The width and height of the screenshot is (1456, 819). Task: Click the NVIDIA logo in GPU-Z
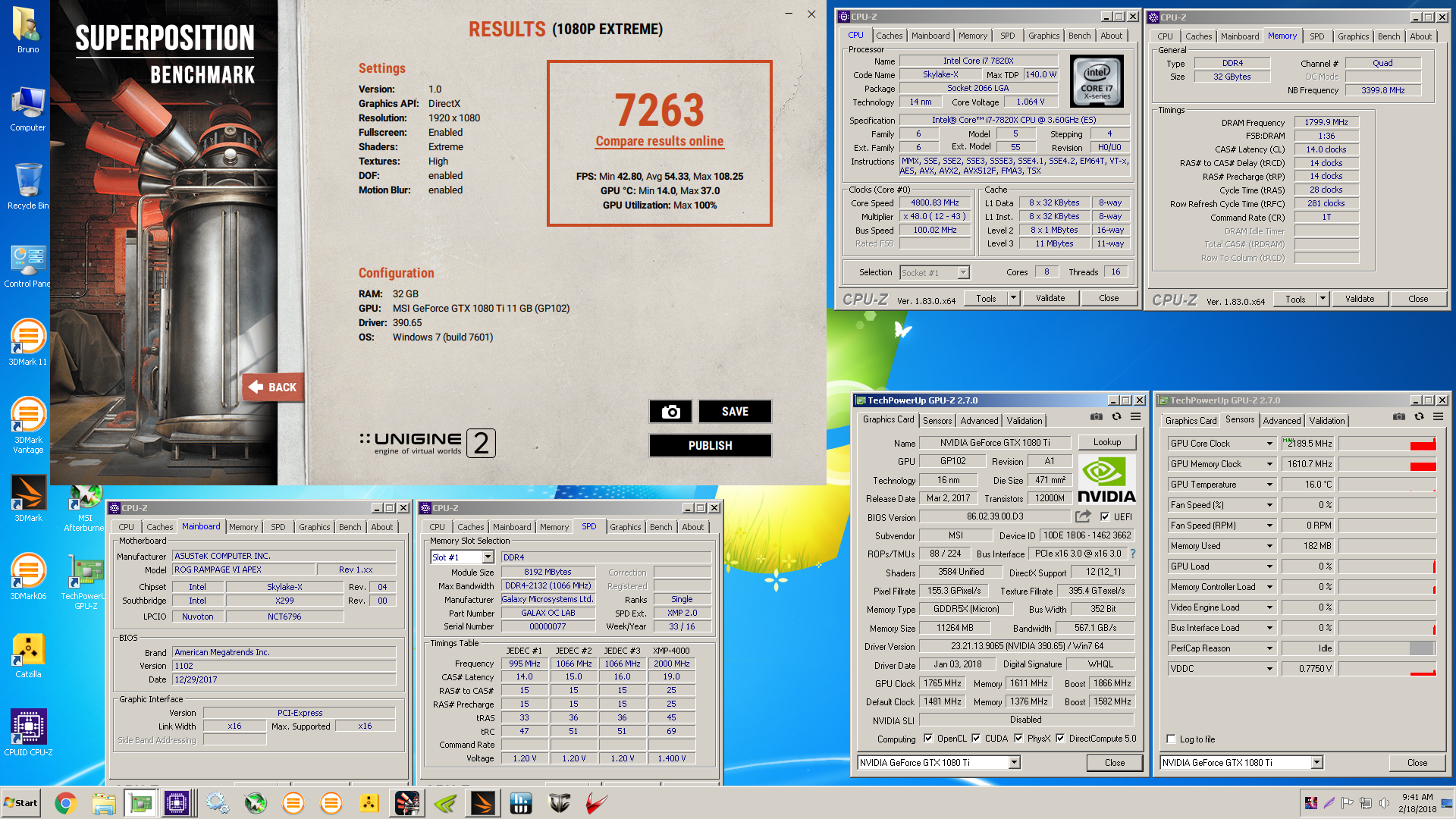click(1106, 479)
